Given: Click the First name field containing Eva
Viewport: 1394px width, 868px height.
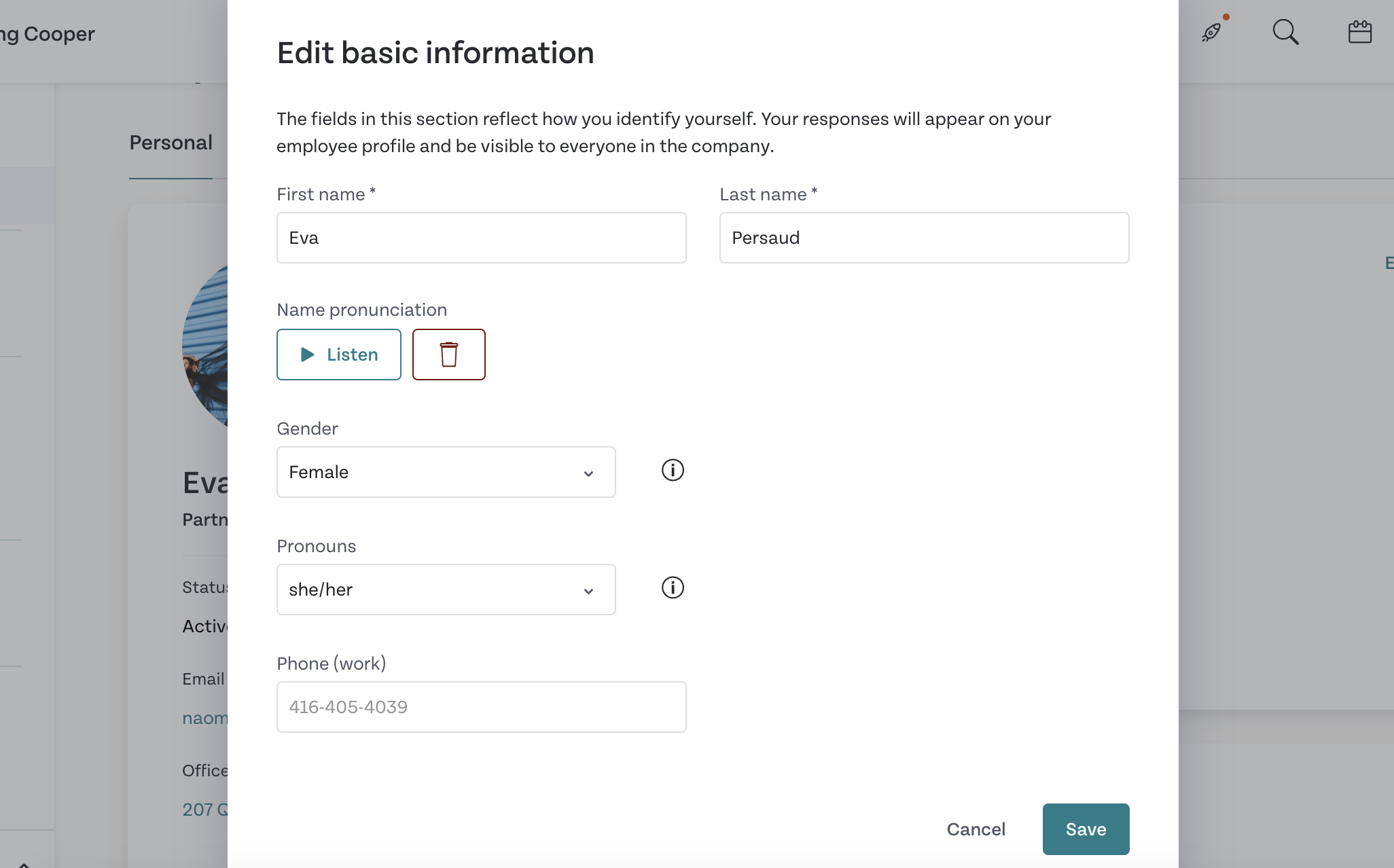Looking at the screenshot, I should click(x=480, y=238).
